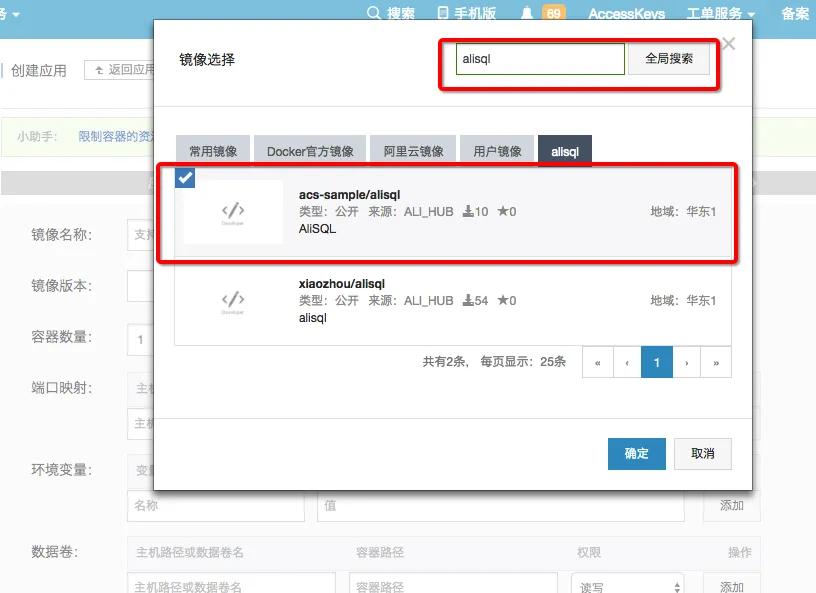Go to previous page with ‹ button
The width and height of the screenshot is (816, 593).
pos(627,362)
